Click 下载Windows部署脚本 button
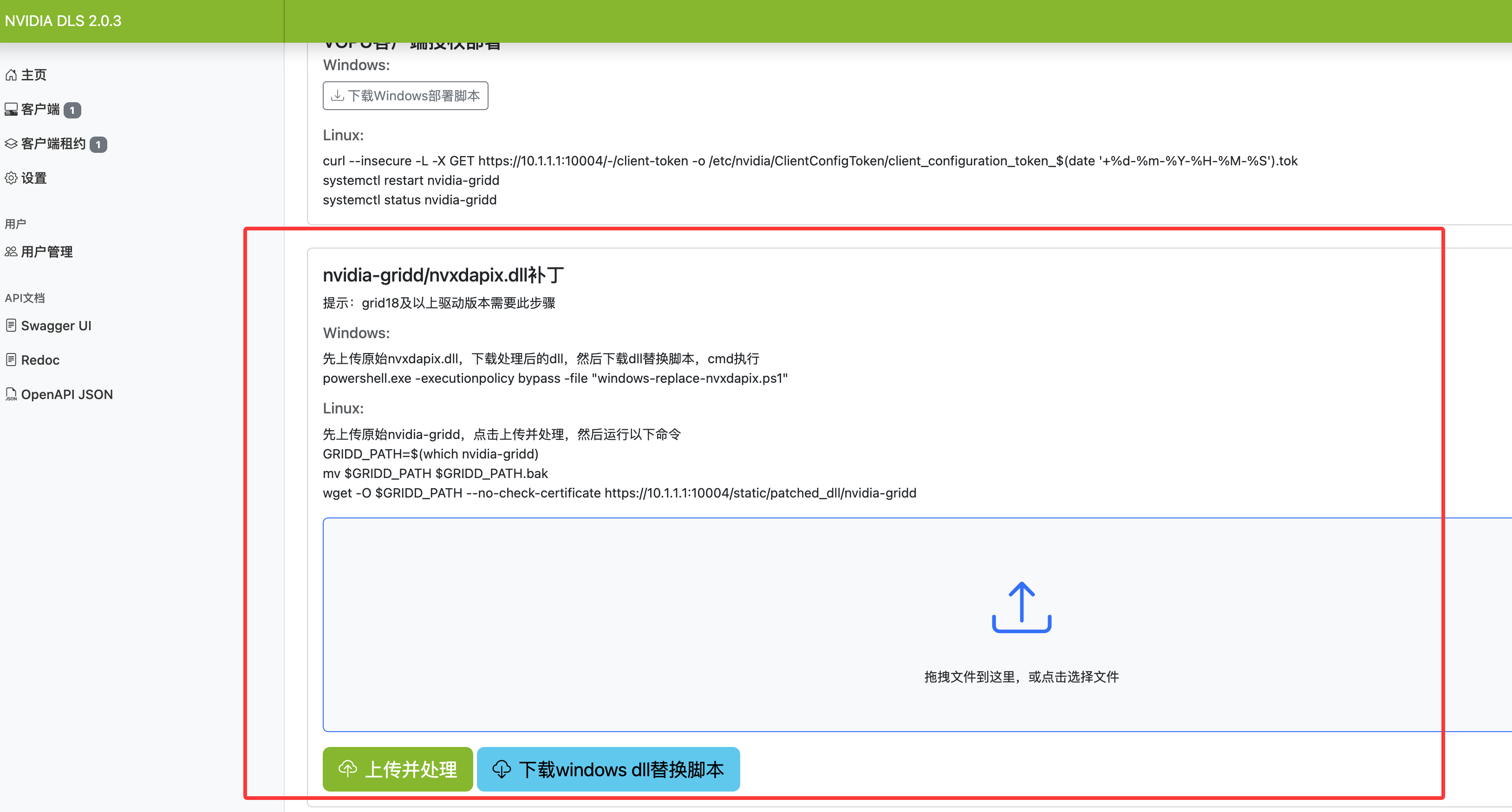The width and height of the screenshot is (1512, 812). (405, 96)
